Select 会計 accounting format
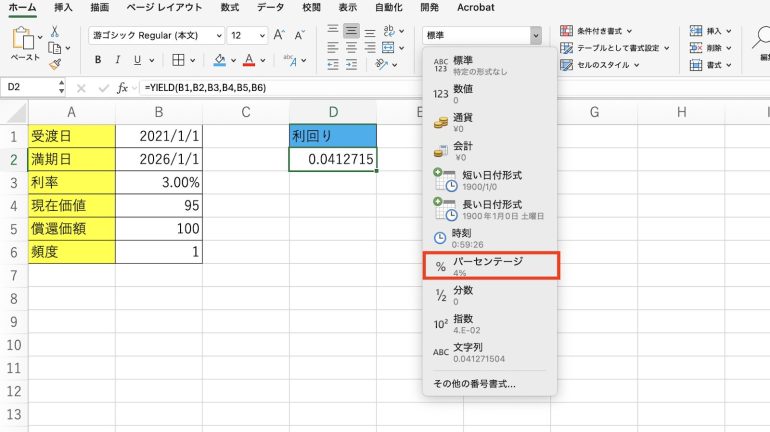Screen dimensions: 770x432 pyautogui.click(x=490, y=151)
